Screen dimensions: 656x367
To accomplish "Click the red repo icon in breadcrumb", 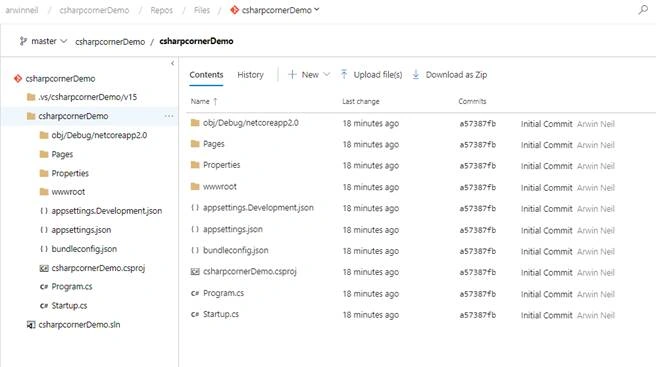I will click(x=234, y=10).
